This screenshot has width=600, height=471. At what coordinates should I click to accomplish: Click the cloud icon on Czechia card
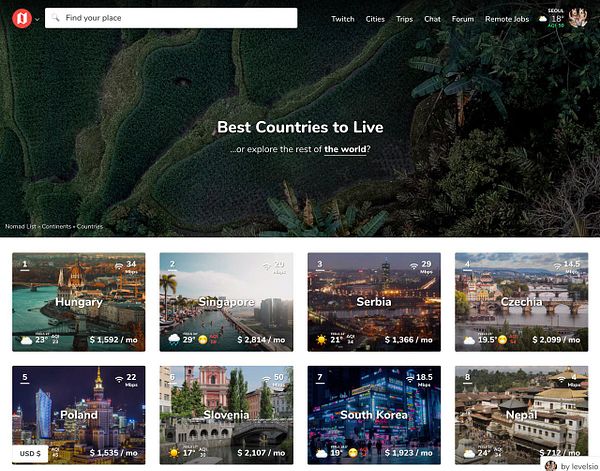pyautogui.click(x=469, y=340)
